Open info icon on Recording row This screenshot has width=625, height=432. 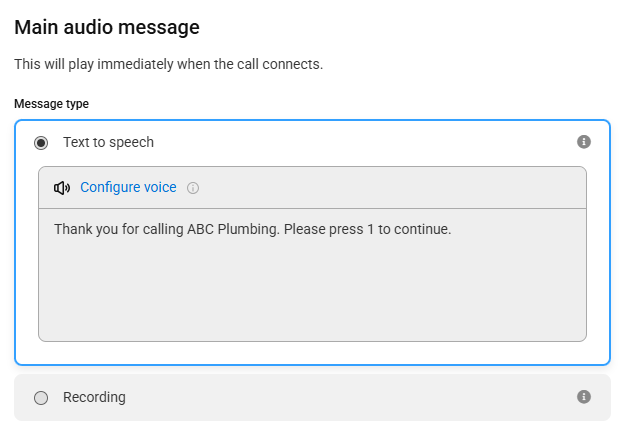(x=584, y=397)
